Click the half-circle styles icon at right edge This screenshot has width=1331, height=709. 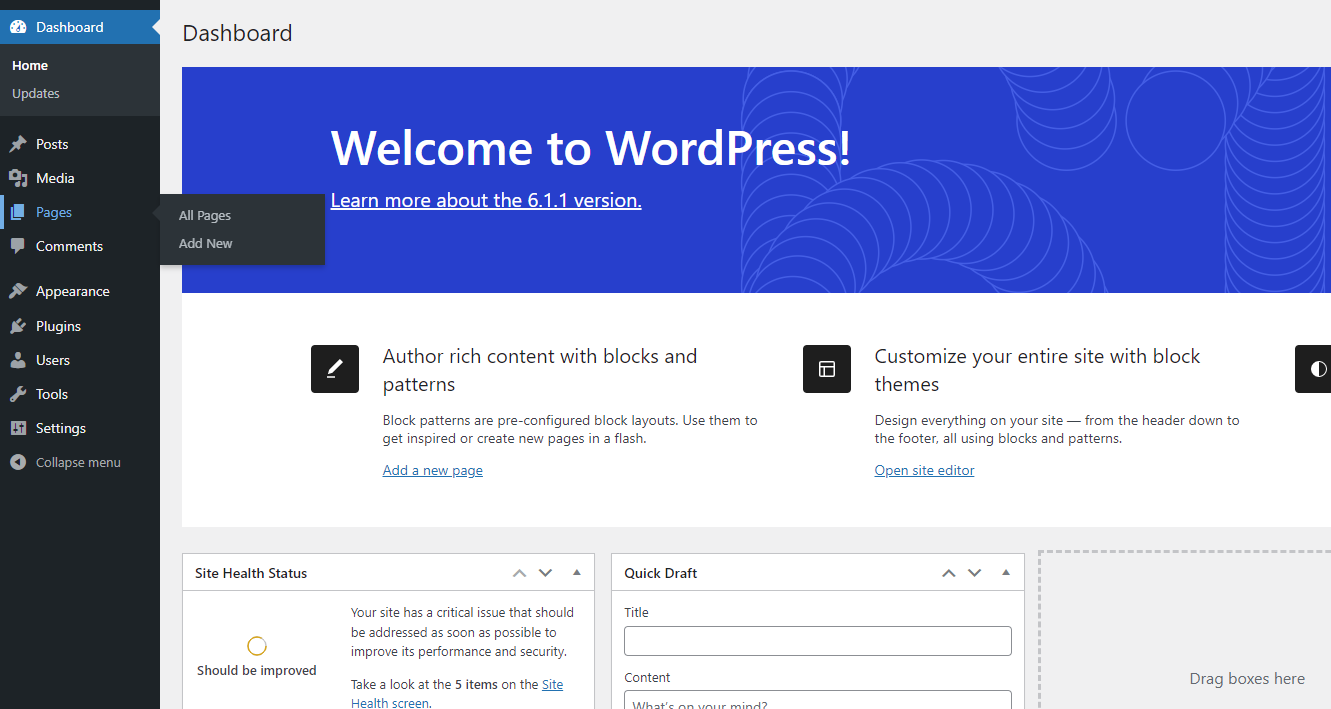click(1313, 369)
